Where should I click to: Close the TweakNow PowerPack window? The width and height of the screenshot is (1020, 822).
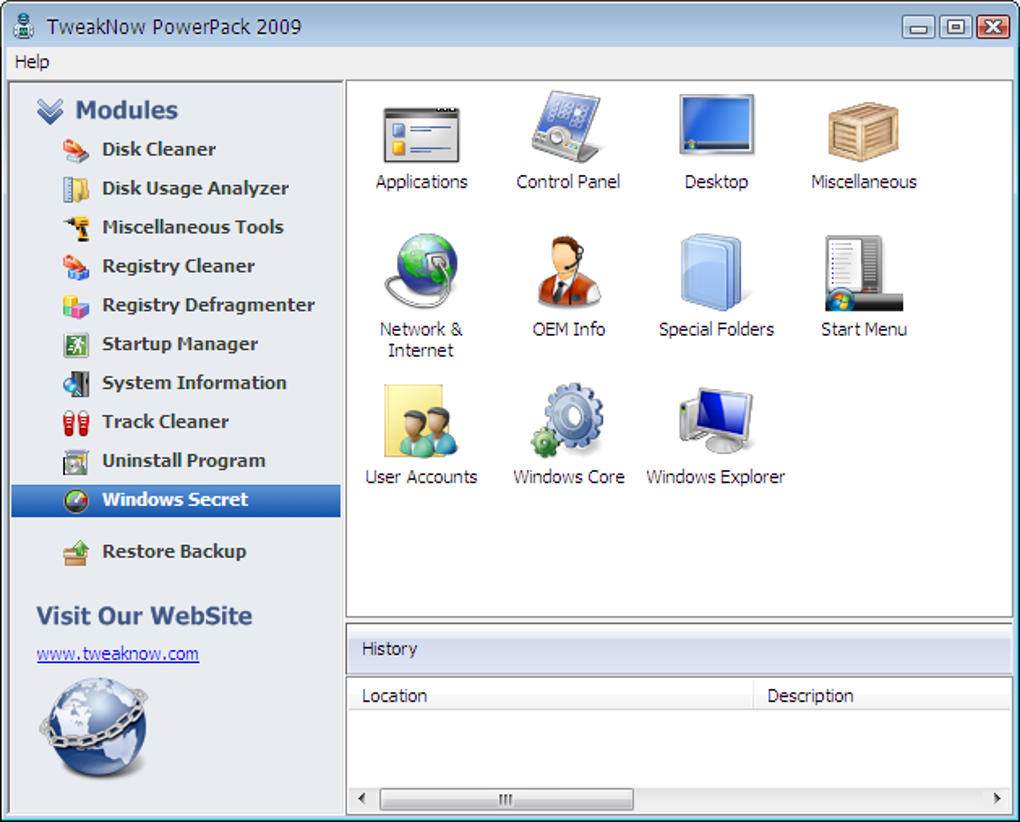click(x=993, y=27)
